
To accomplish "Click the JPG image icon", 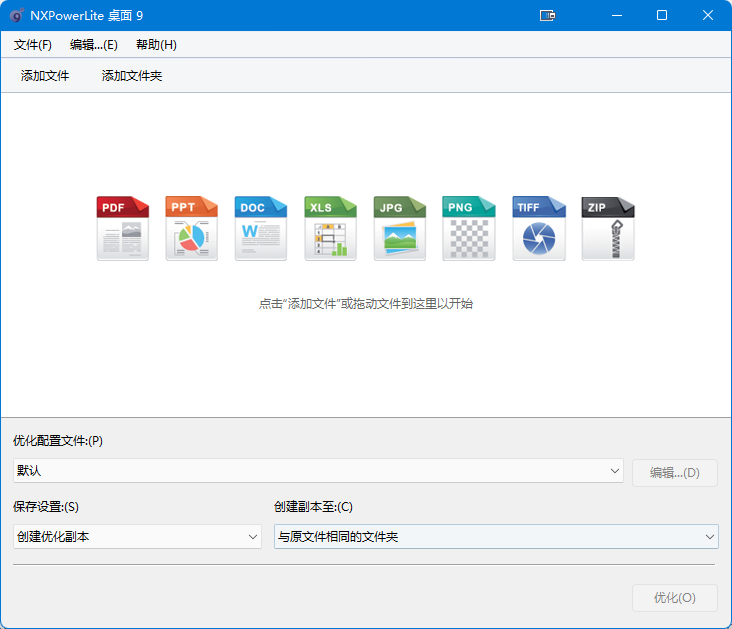I will coord(399,228).
